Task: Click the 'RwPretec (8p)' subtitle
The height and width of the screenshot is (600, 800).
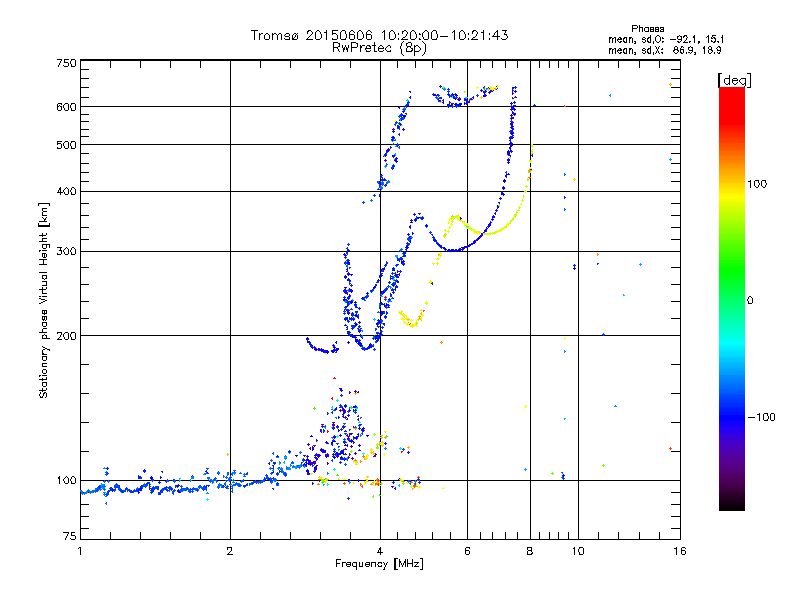Action: click(x=379, y=48)
